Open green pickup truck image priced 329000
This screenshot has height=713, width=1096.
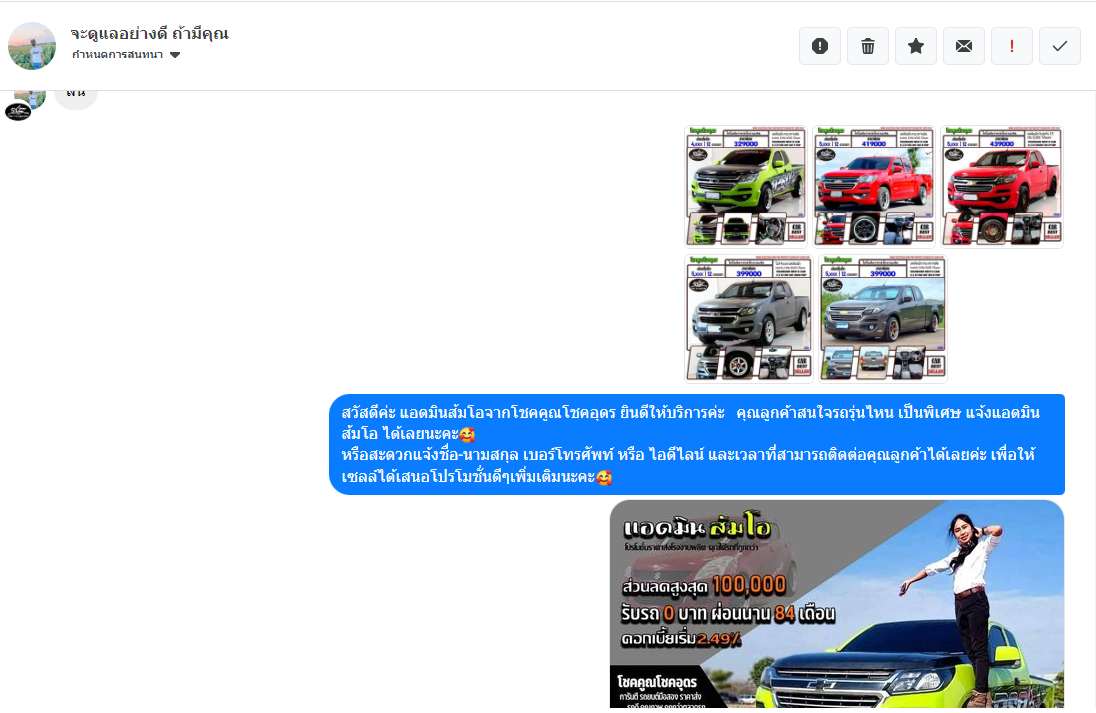[746, 187]
